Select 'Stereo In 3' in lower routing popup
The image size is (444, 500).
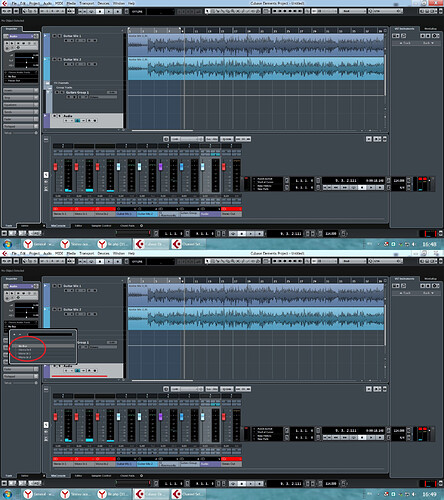43,357
